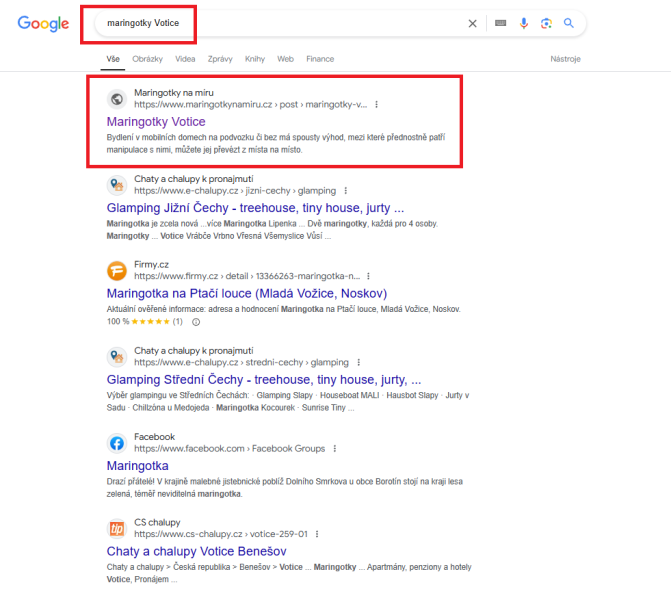Image resolution: width=671 pixels, height=600 pixels.
Task: Open the Finance tab
Action: [x=320, y=59]
